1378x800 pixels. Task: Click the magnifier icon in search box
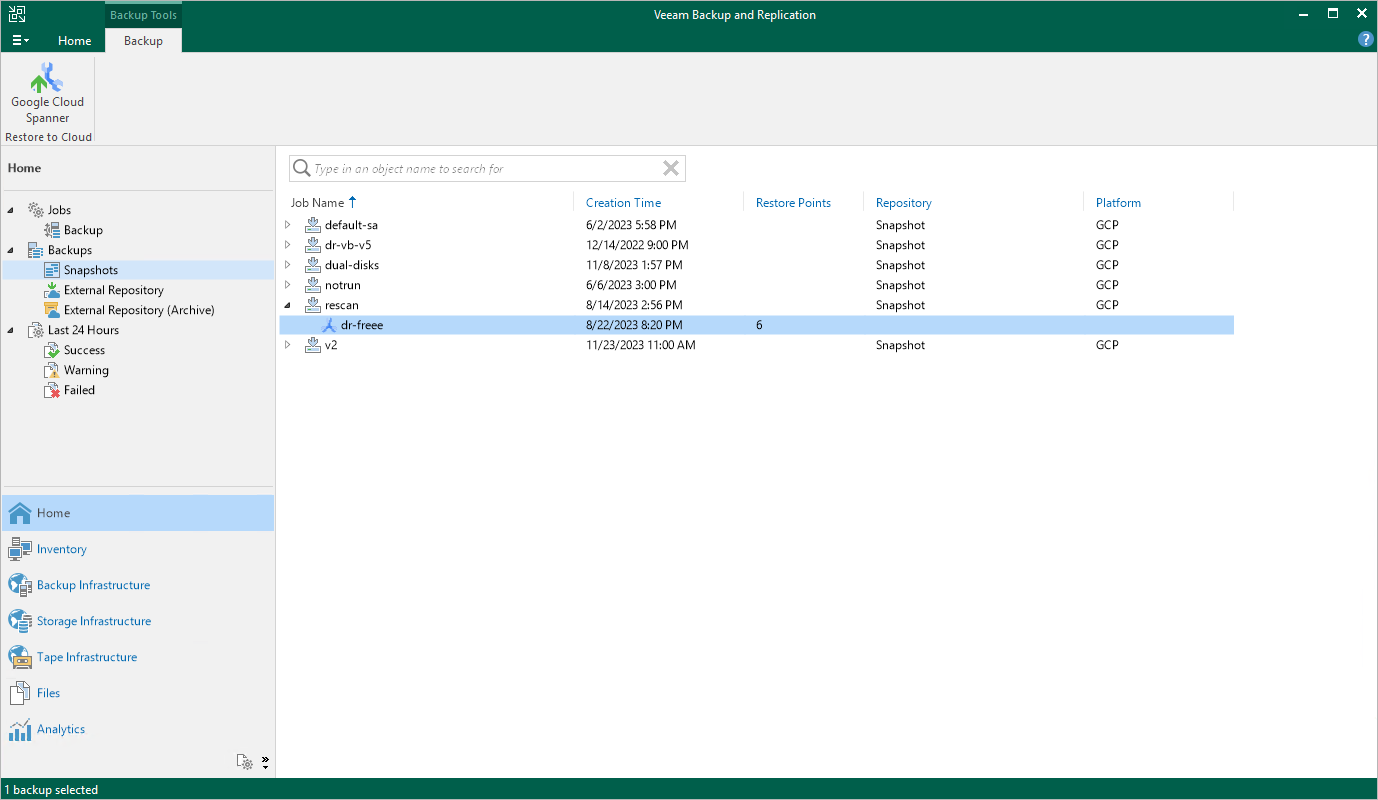pyautogui.click(x=301, y=169)
